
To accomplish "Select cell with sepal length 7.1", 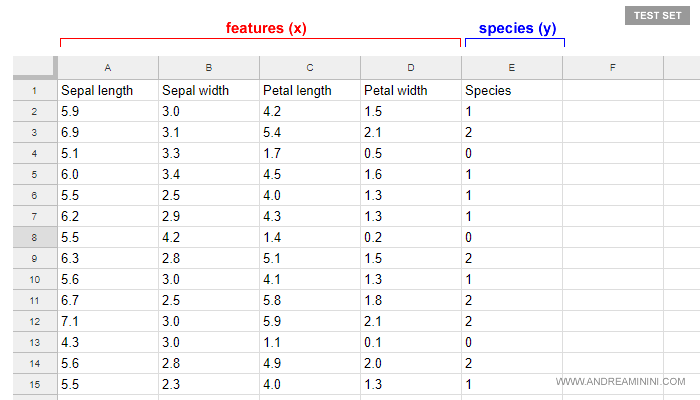I will click(108, 321).
